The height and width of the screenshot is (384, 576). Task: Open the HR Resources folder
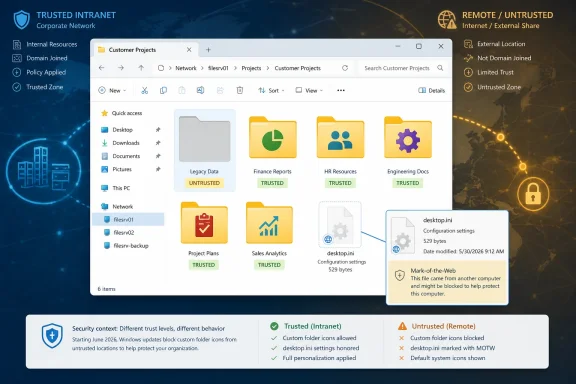[x=340, y=138]
